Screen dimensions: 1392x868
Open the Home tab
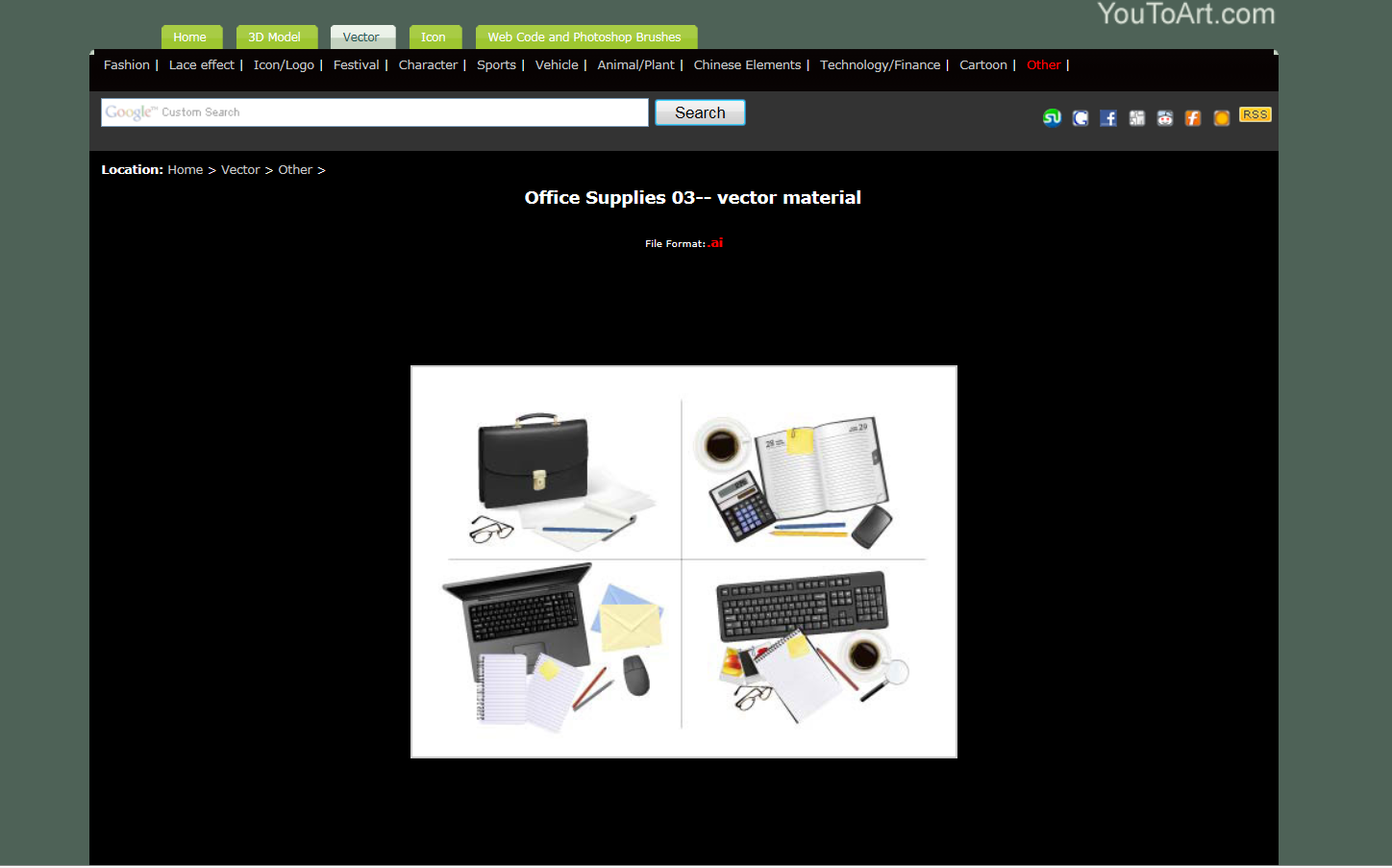[191, 37]
